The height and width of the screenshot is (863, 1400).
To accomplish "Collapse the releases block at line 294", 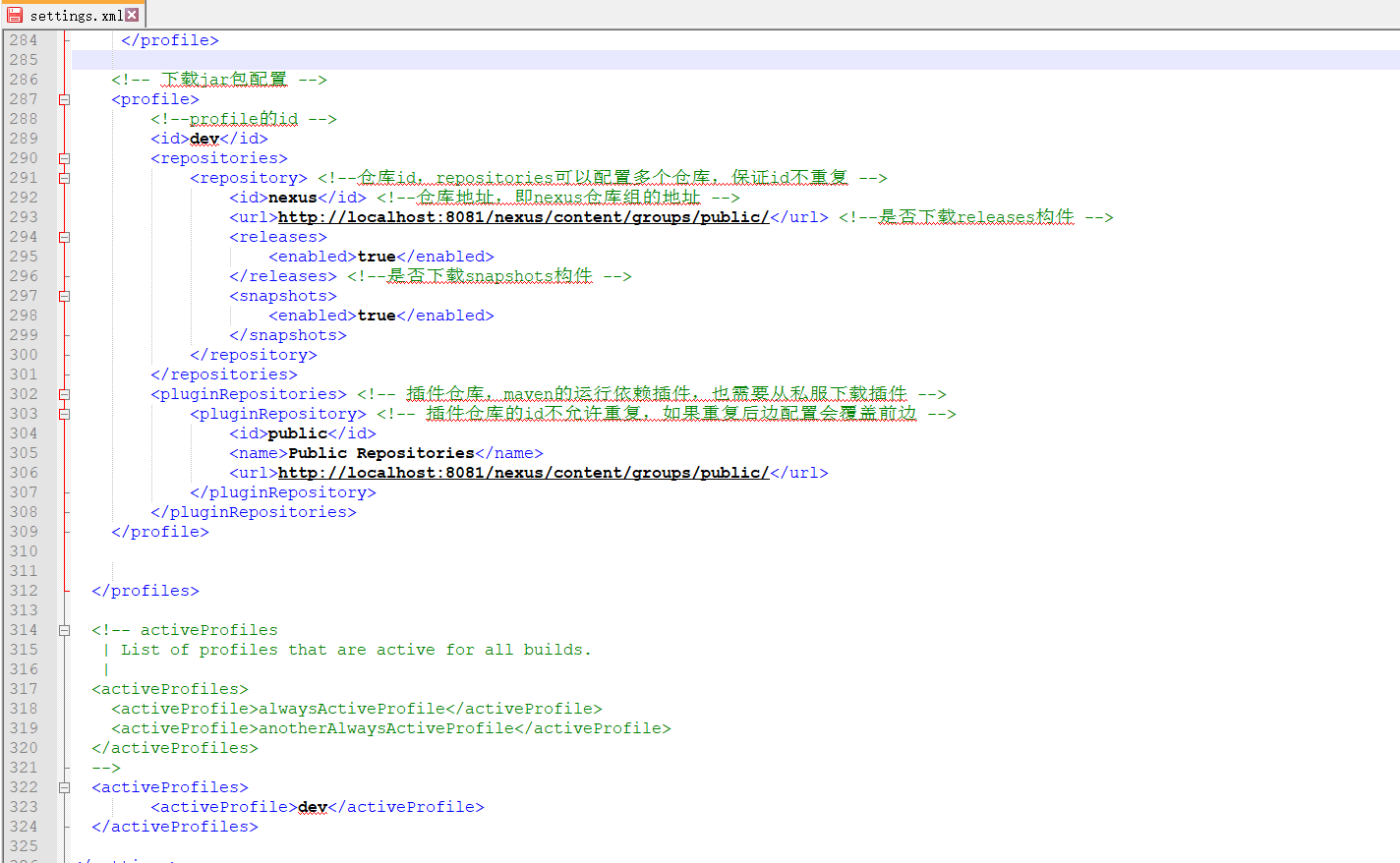I will click(x=64, y=237).
